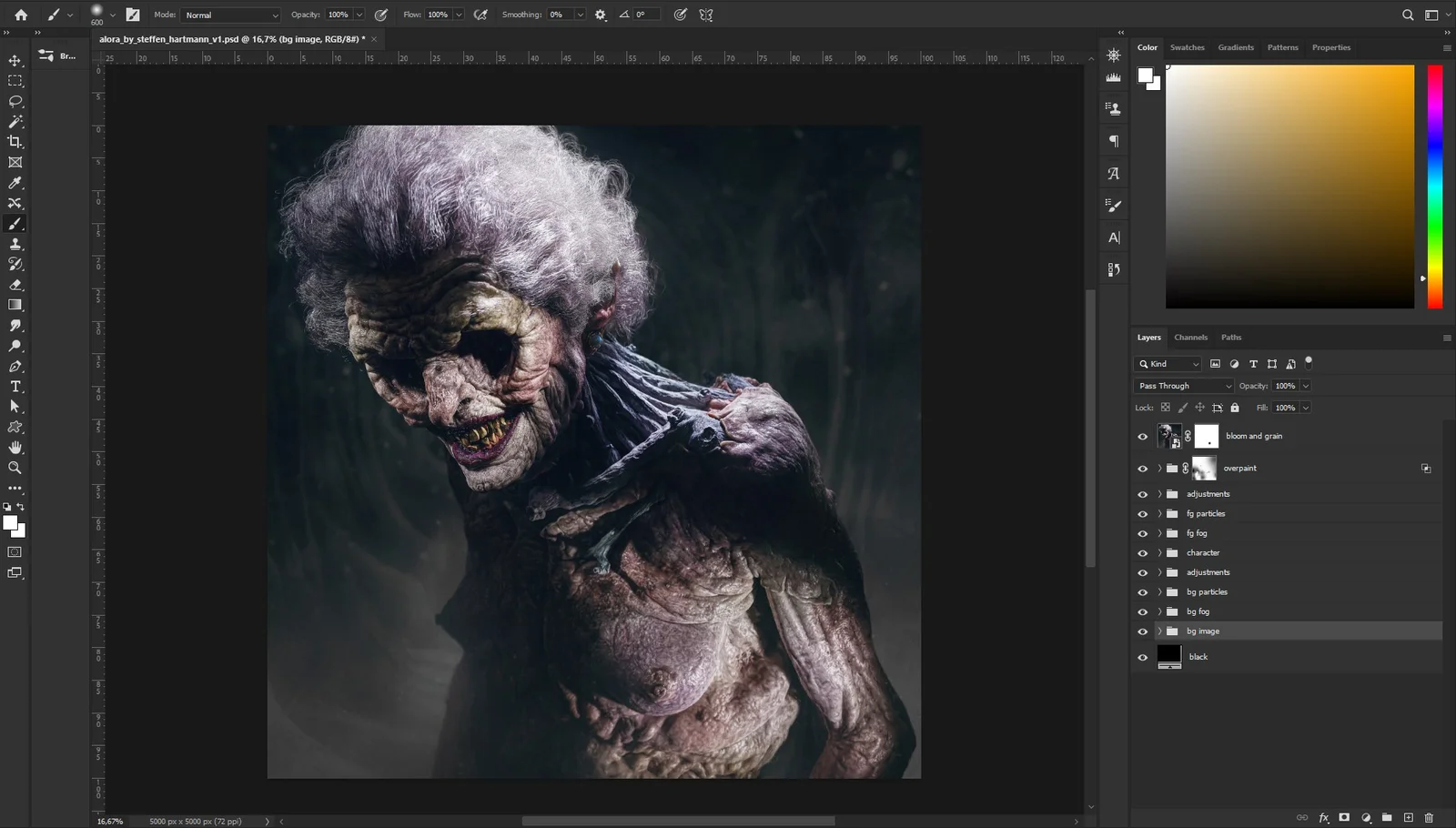
Task: Select the Crop tool
Action: (15, 142)
